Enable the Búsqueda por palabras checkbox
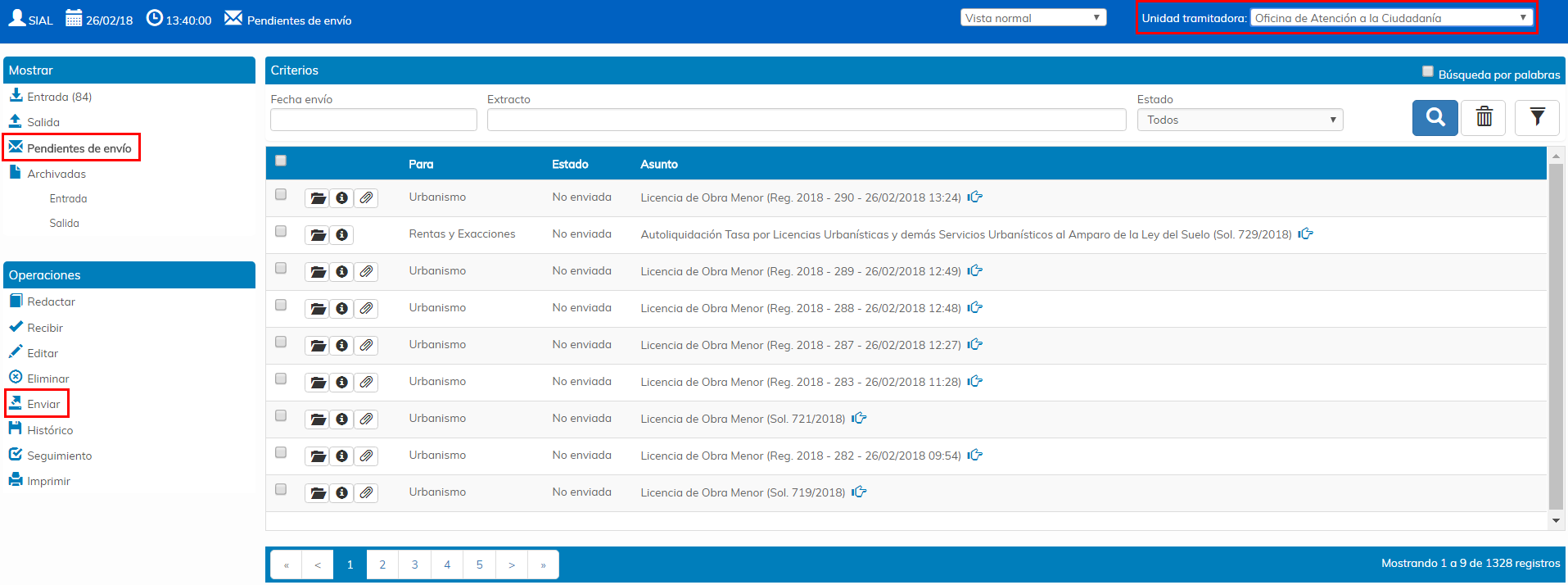 point(1428,72)
